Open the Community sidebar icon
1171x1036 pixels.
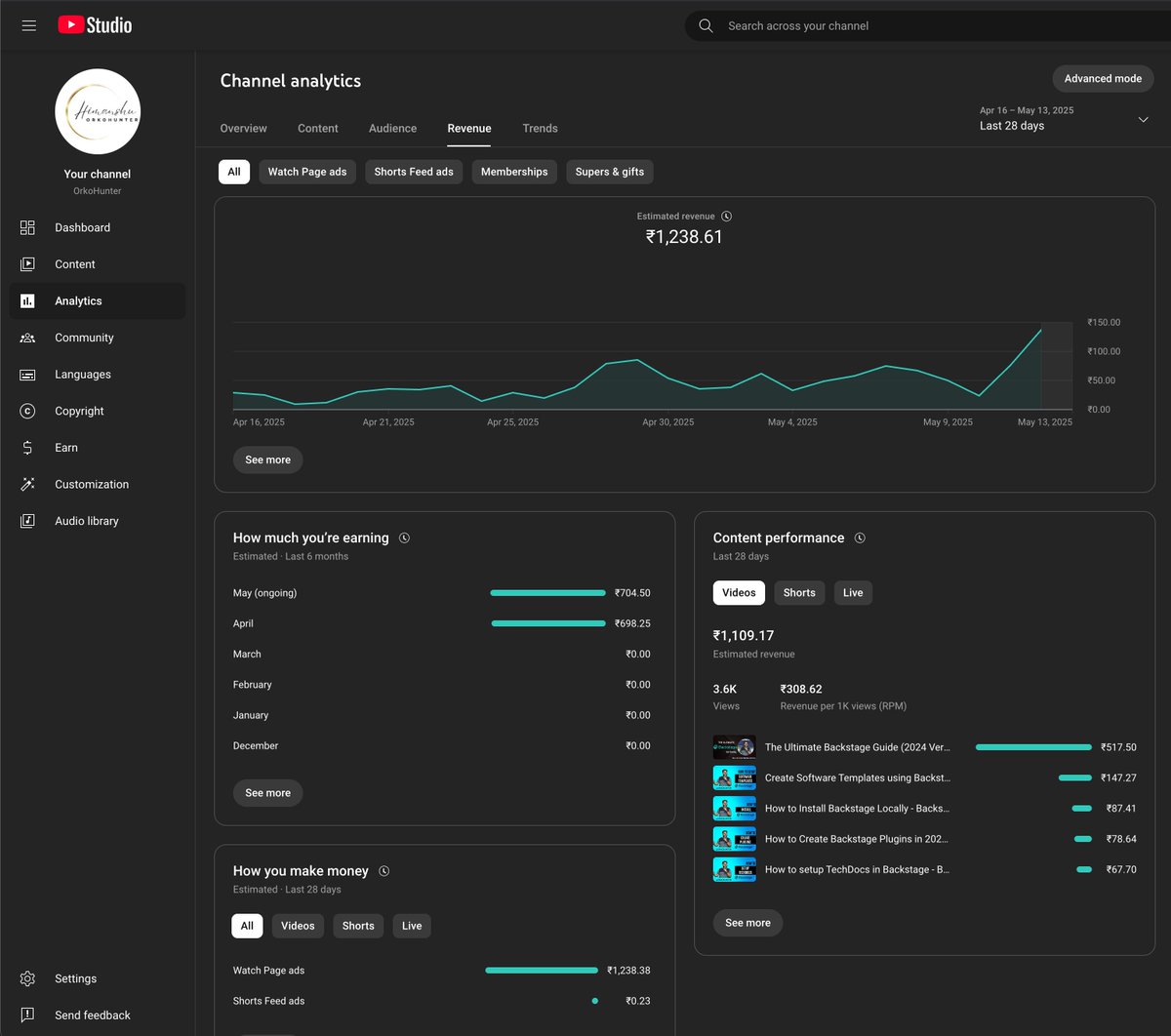pyautogui.click(x=27, y=338)
